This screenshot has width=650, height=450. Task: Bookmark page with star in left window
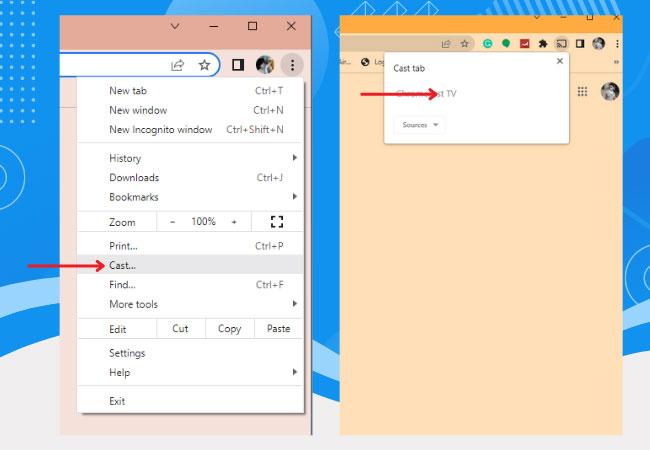click(x=204, y=65)
